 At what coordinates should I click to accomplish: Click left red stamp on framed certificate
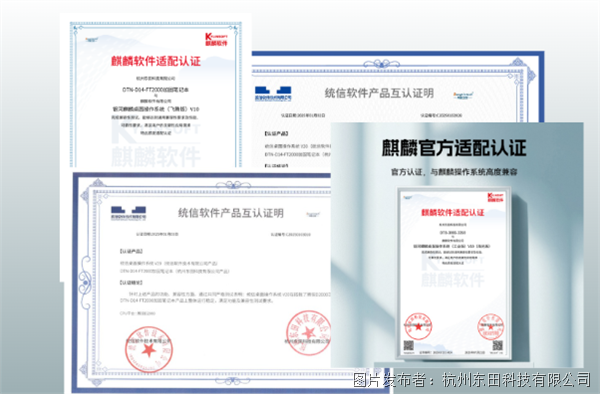418,326
